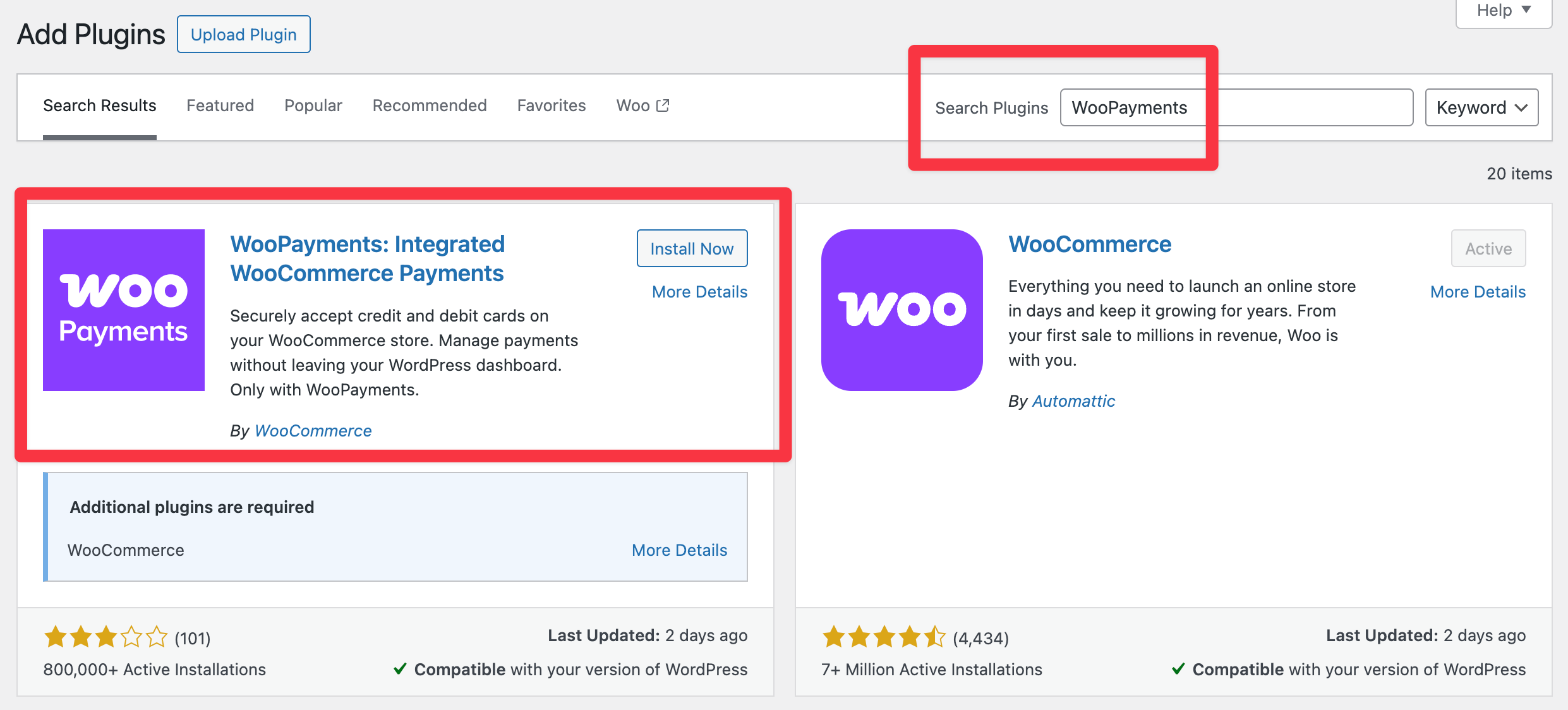The height and width of the screenshot is (710, 1568).
Task: Click the green compatibility checkmark for WooPayments
Action: (400, 669)
